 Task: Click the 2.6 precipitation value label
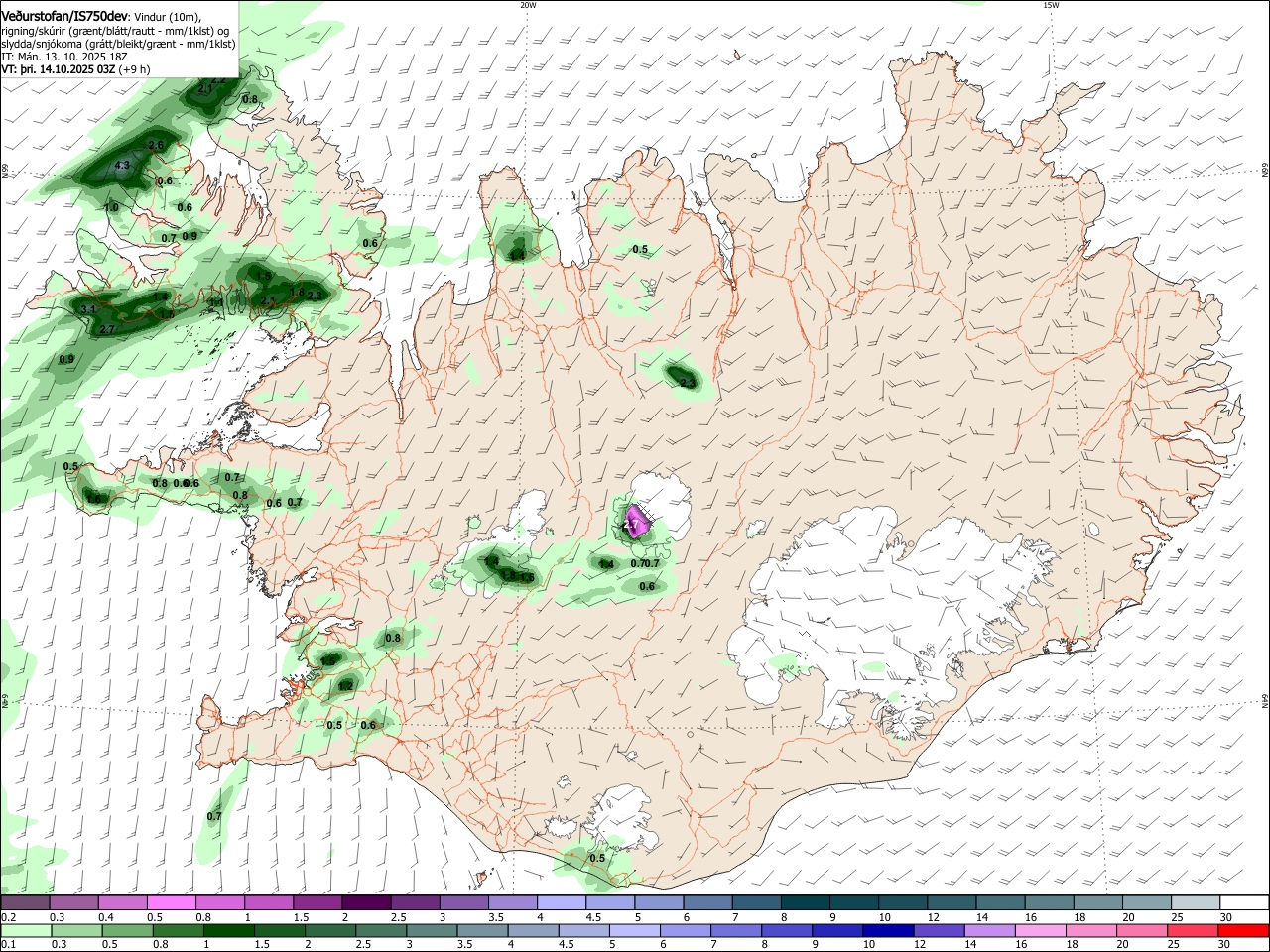(156, 145)
